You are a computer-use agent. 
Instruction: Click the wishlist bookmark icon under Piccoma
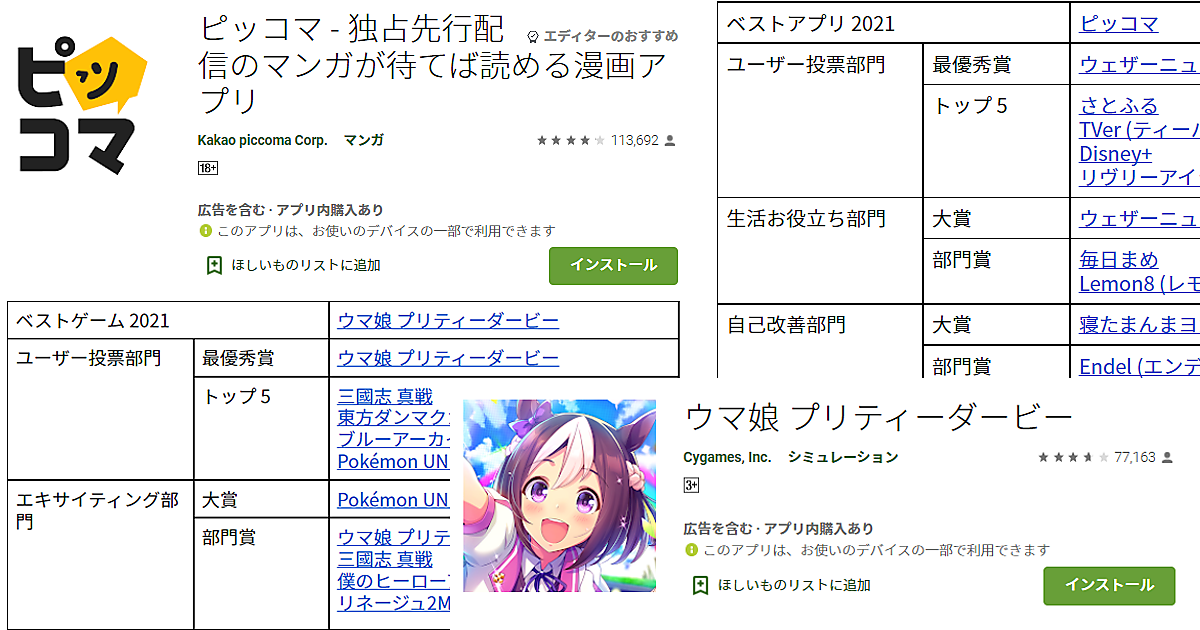click(213, 265)
